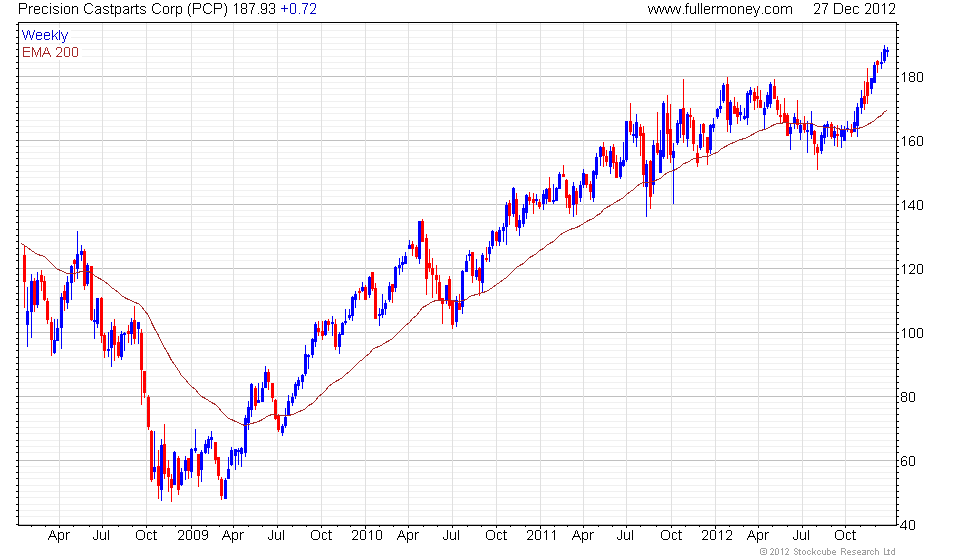Click the 180 price axis label
The width and height of the screenshot is (980, 560).
click(x=911, y=78)
